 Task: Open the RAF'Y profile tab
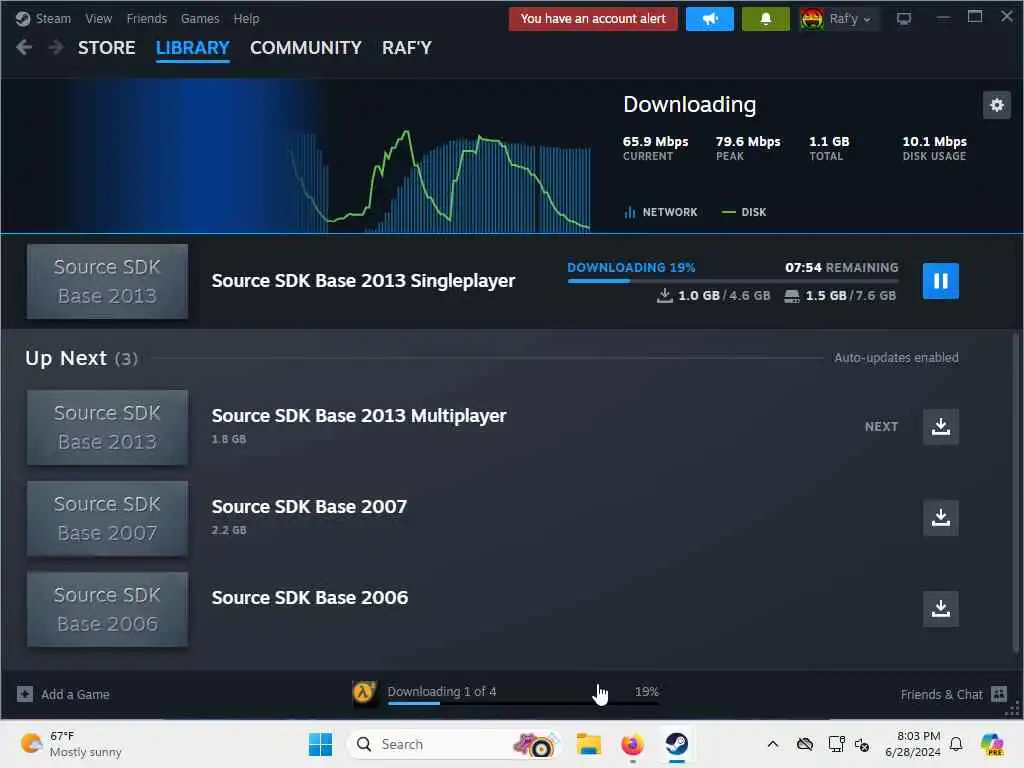[407, 48]
